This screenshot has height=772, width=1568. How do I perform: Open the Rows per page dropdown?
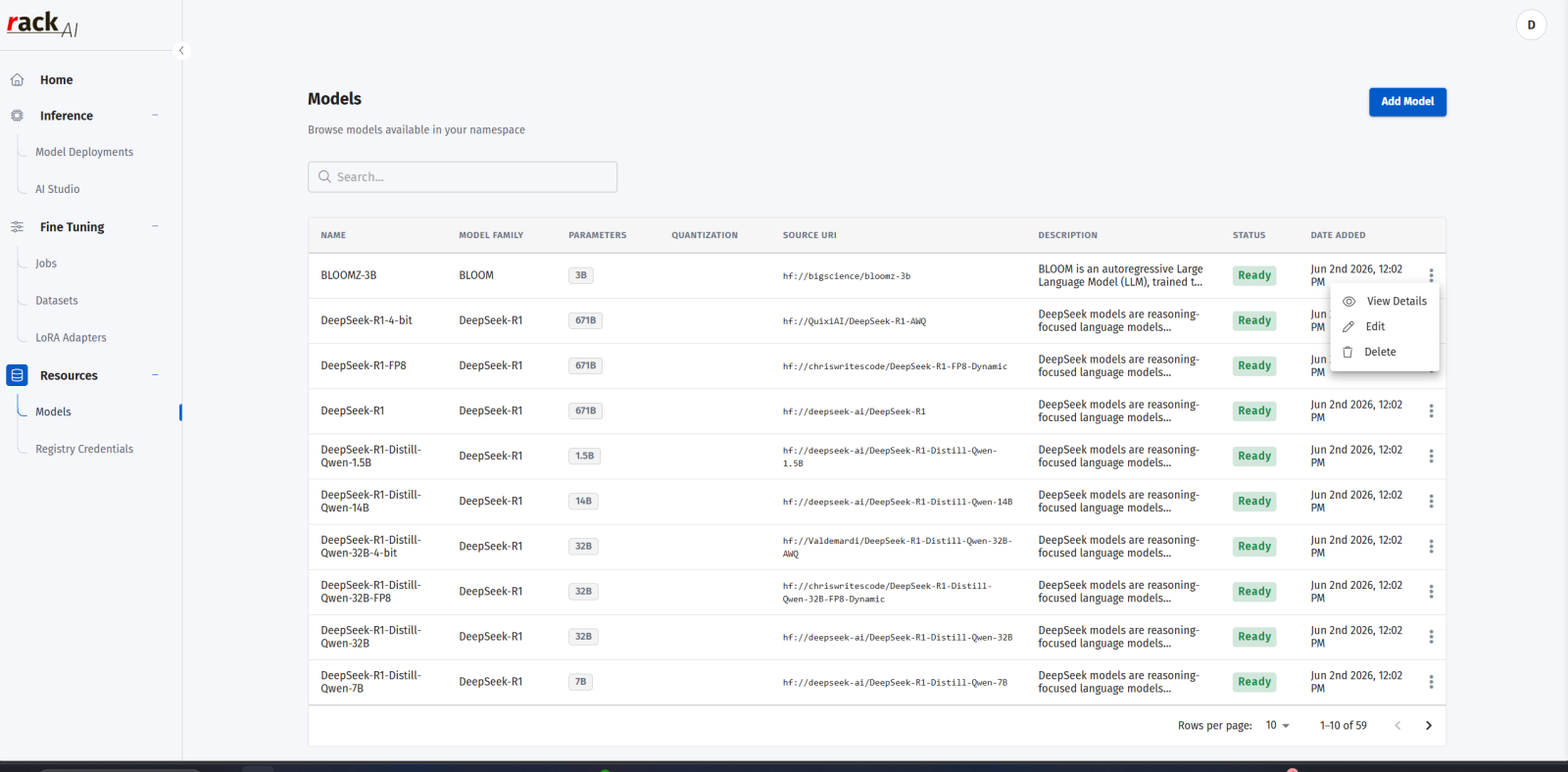pyautogui.click(x=1278, y=726)
